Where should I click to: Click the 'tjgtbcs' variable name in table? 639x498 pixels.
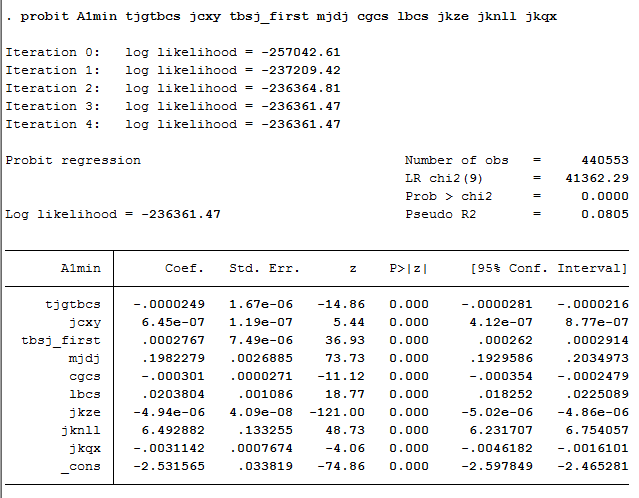[73, 304]
